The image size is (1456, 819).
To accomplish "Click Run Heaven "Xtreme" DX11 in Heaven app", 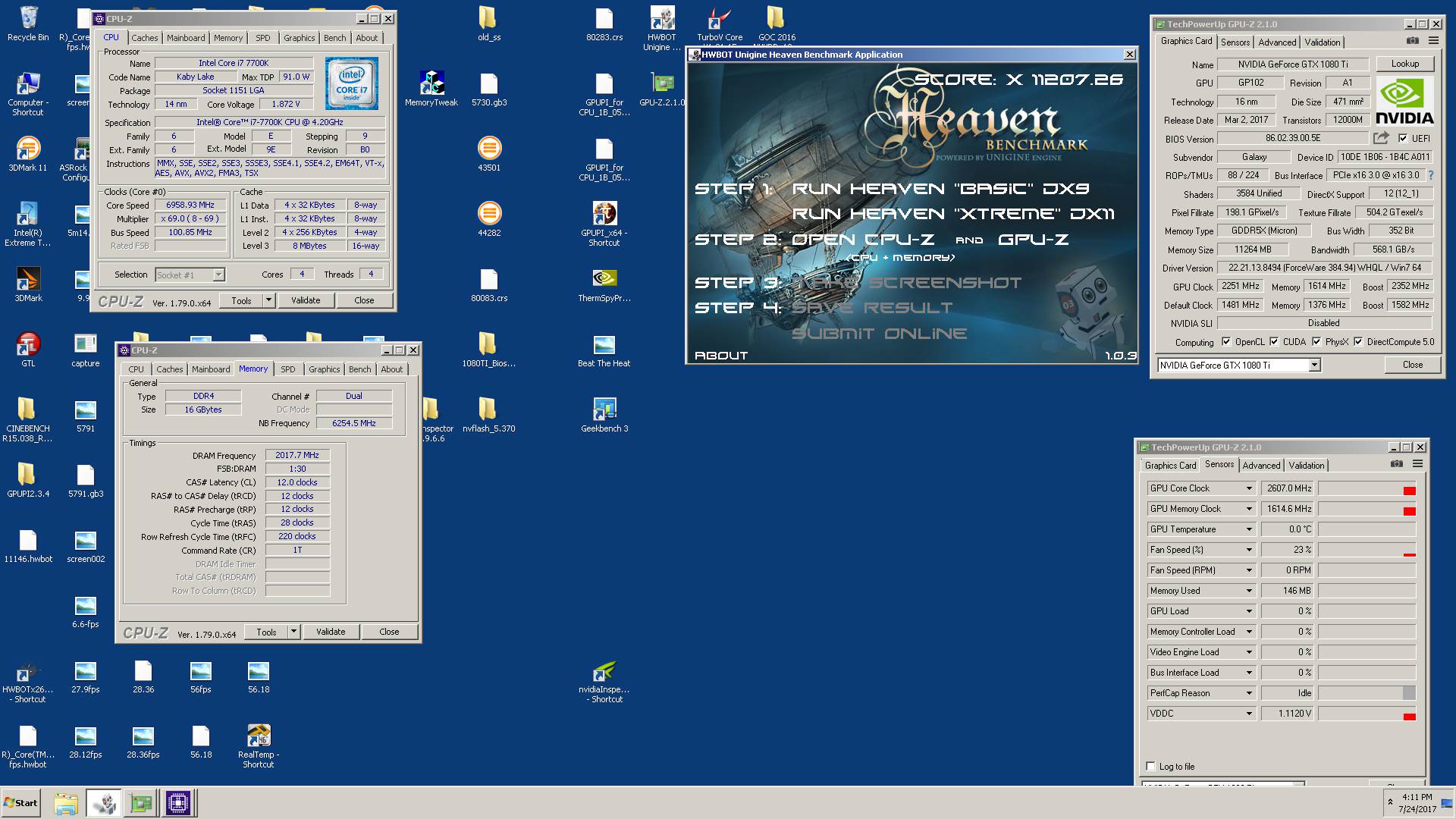I will point(953,214).
